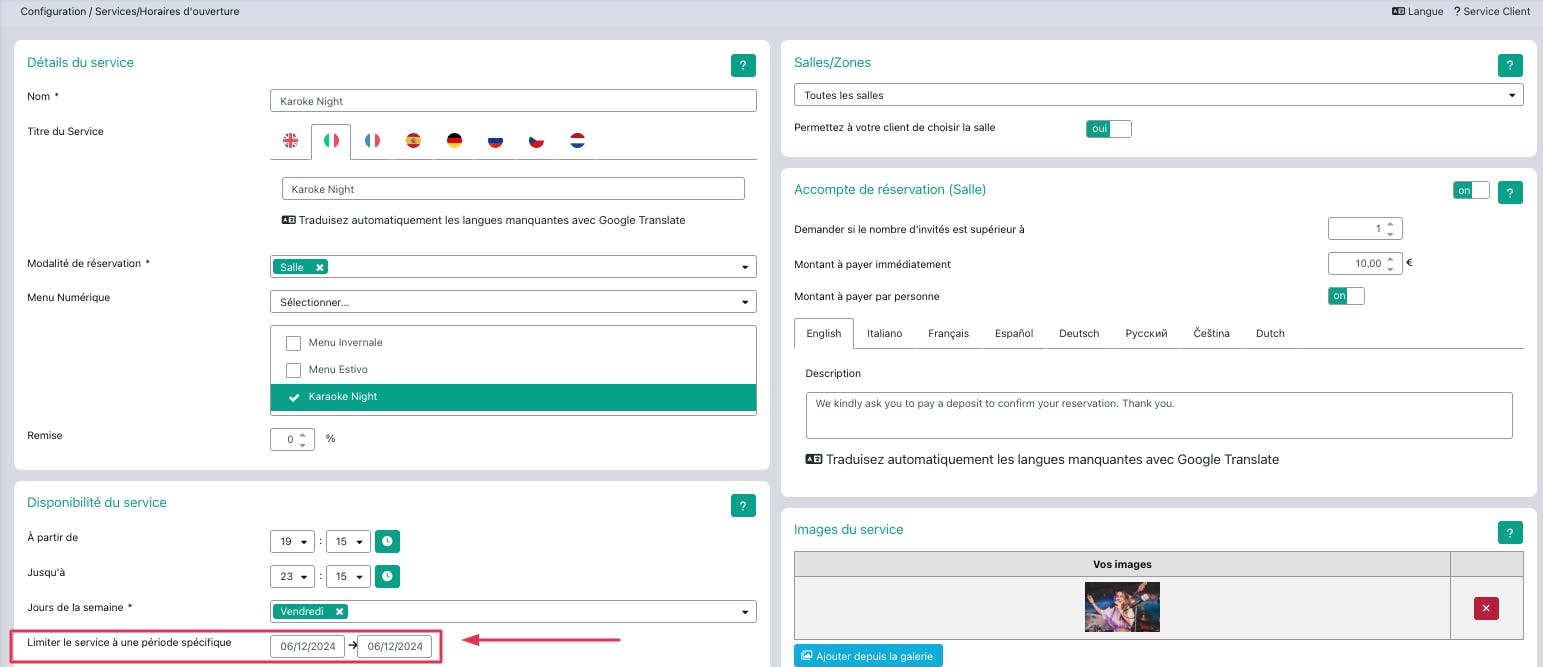Switch to the Čeština description tab
The image size is (1543, 667).
pyautogui.click(x=1211, y=333)
